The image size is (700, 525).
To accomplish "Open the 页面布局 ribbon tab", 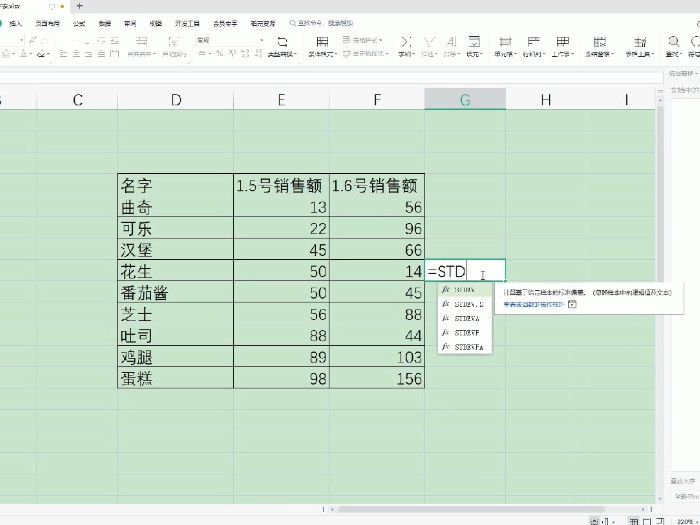I will pos(47,23).
